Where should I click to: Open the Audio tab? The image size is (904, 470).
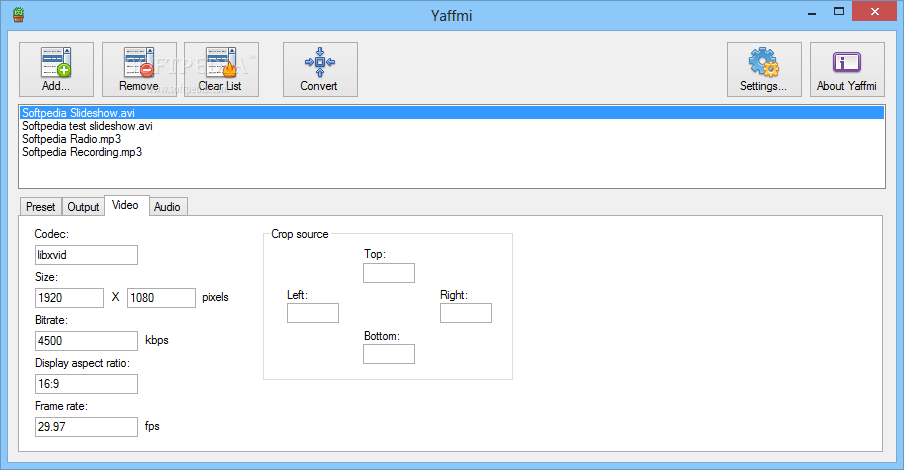click(168, 206)
